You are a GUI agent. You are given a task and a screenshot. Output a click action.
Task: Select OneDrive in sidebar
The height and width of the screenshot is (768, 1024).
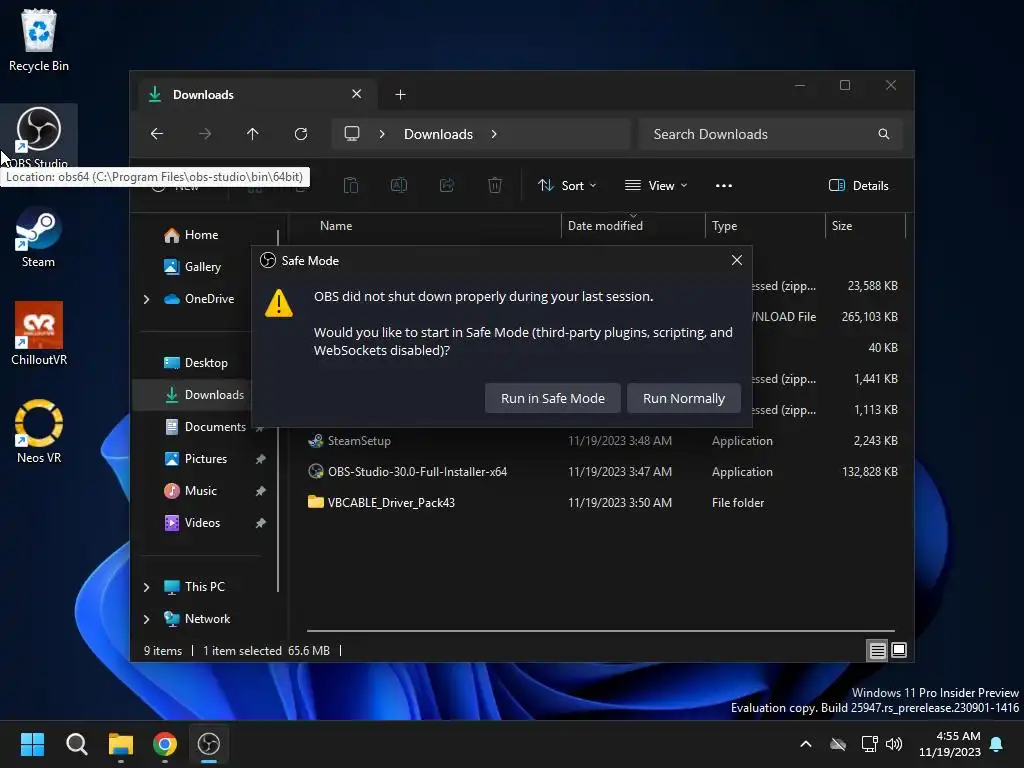pos(199,298)
